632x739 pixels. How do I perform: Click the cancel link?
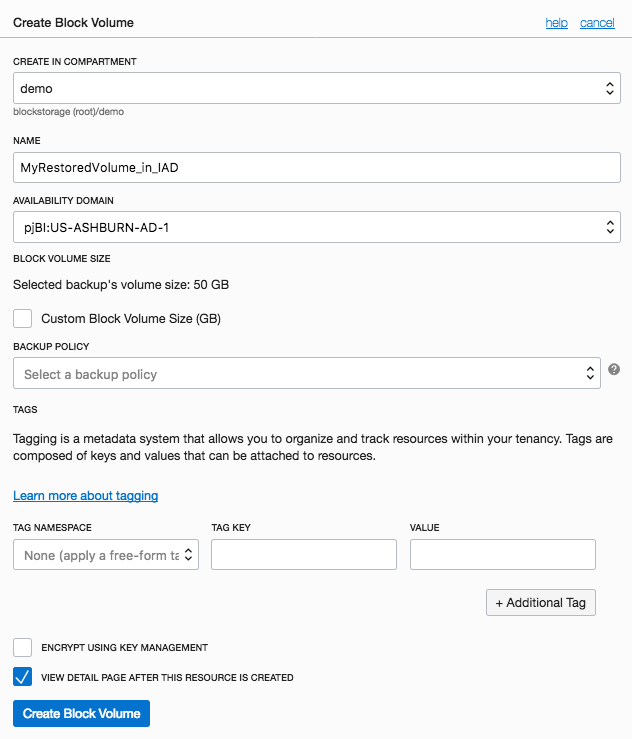pyautogui.click(x=597, y=23)
